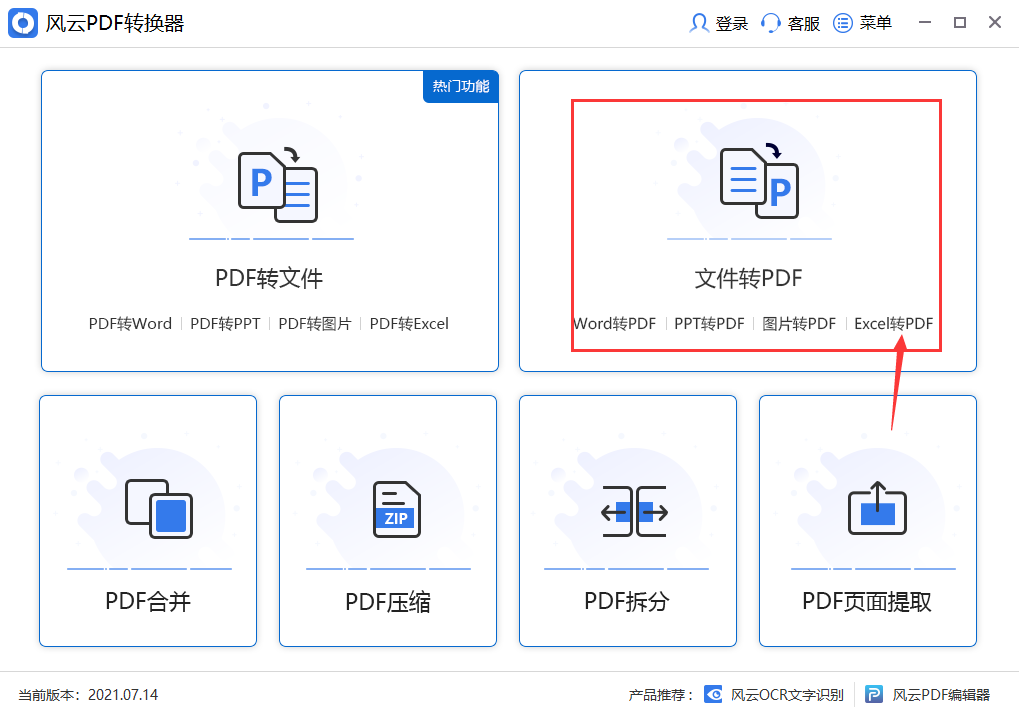Click the PDF转文件 document icon
The image size is (1019, 711).
tap(277, 186)
